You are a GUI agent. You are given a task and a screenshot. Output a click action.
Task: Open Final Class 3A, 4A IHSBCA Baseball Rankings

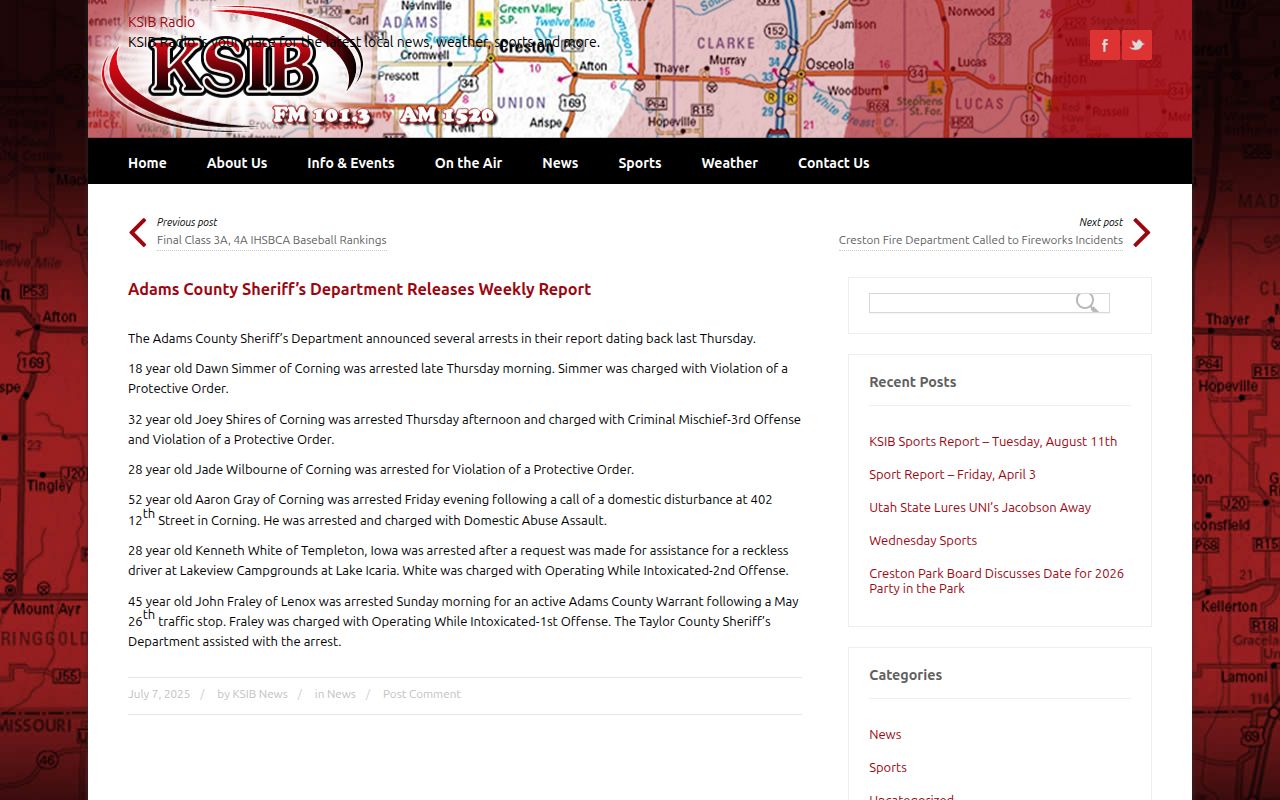(x=272, y=240)
